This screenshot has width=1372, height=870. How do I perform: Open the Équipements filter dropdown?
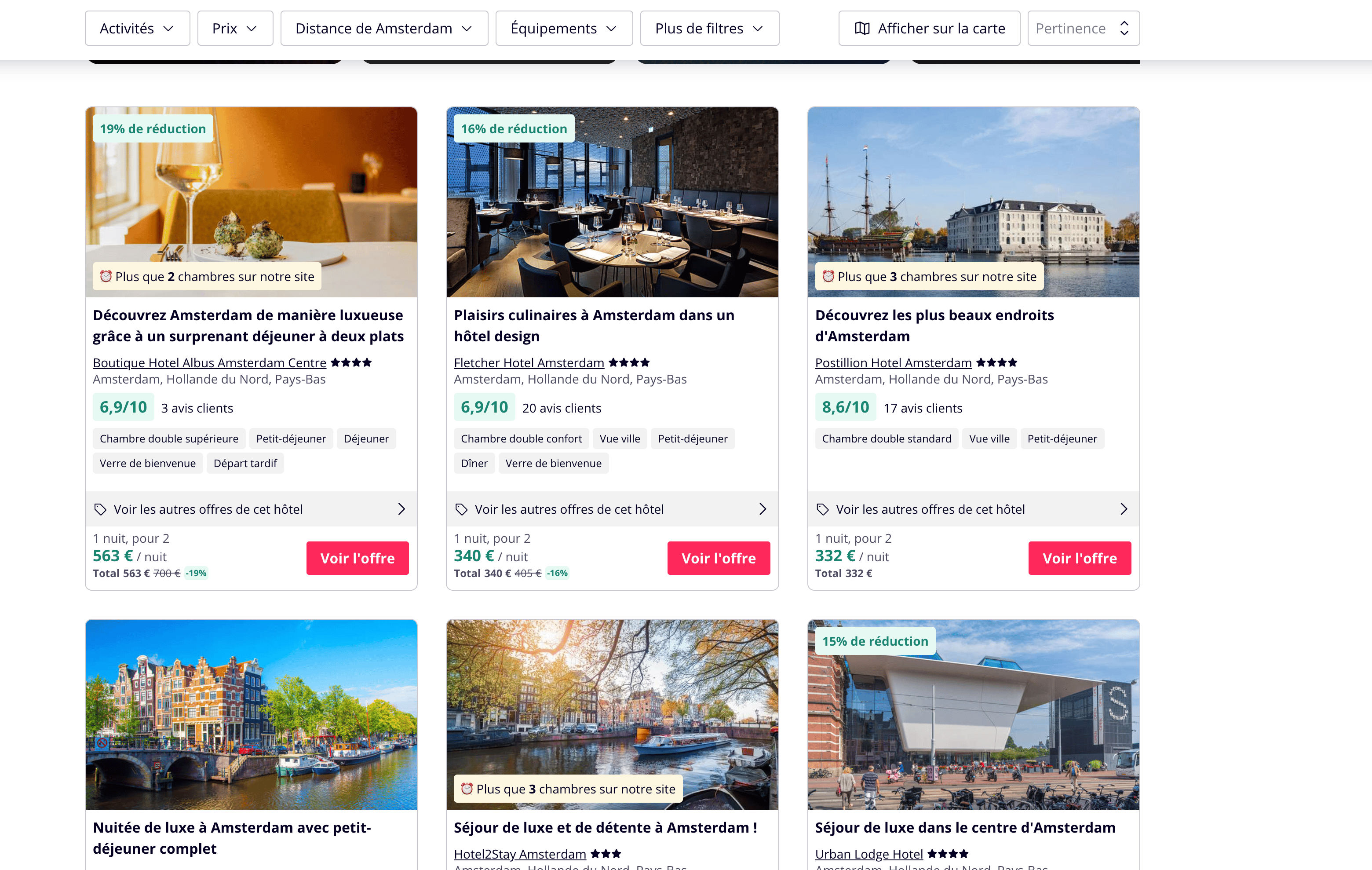click(563, 29)
